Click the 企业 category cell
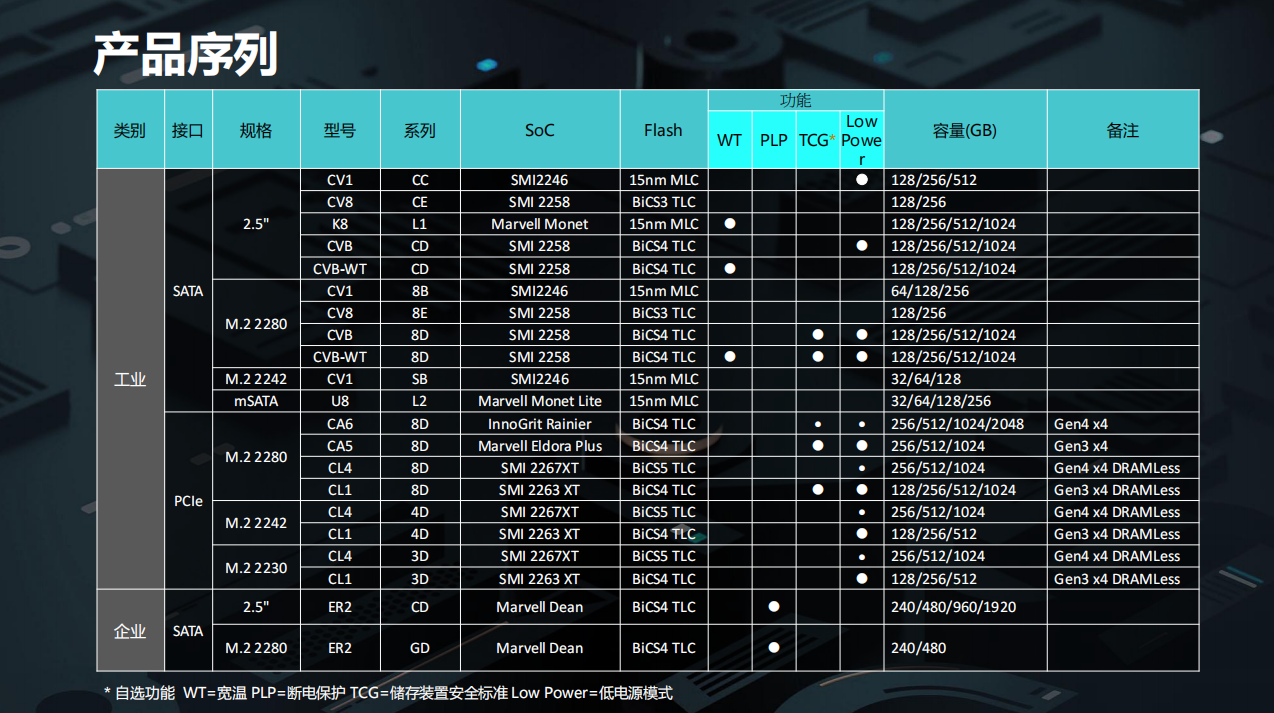This screenshot has width=1274, height=713. click(x=130, y=631)
